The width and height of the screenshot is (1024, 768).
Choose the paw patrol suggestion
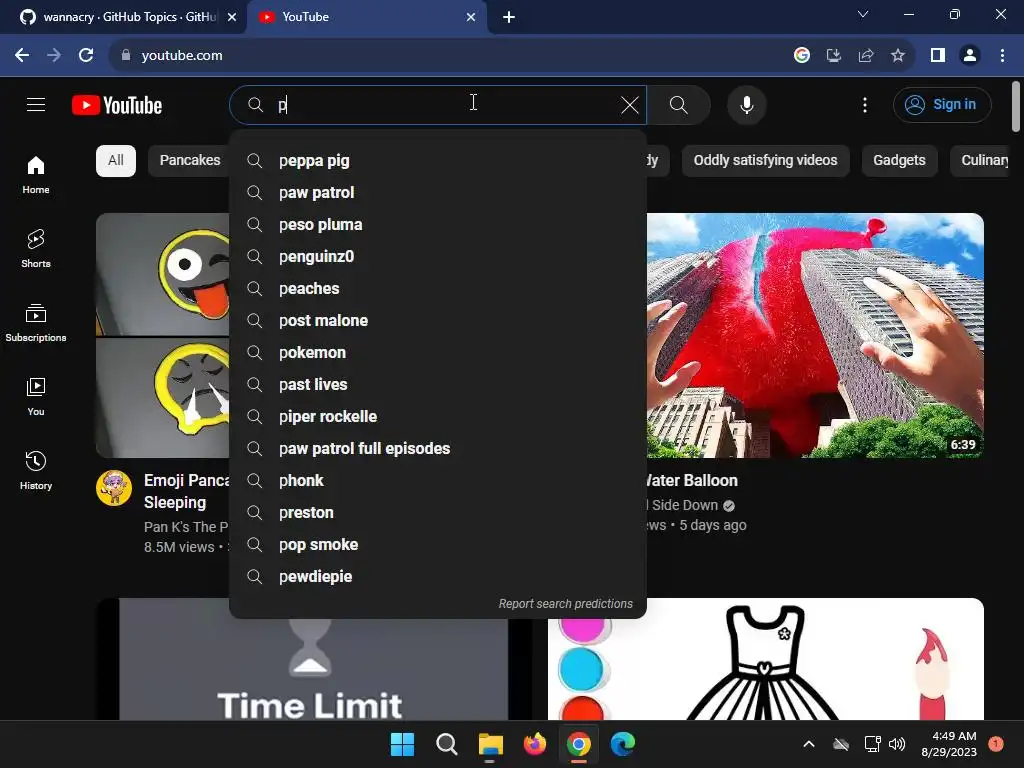(x=438, y=193)
